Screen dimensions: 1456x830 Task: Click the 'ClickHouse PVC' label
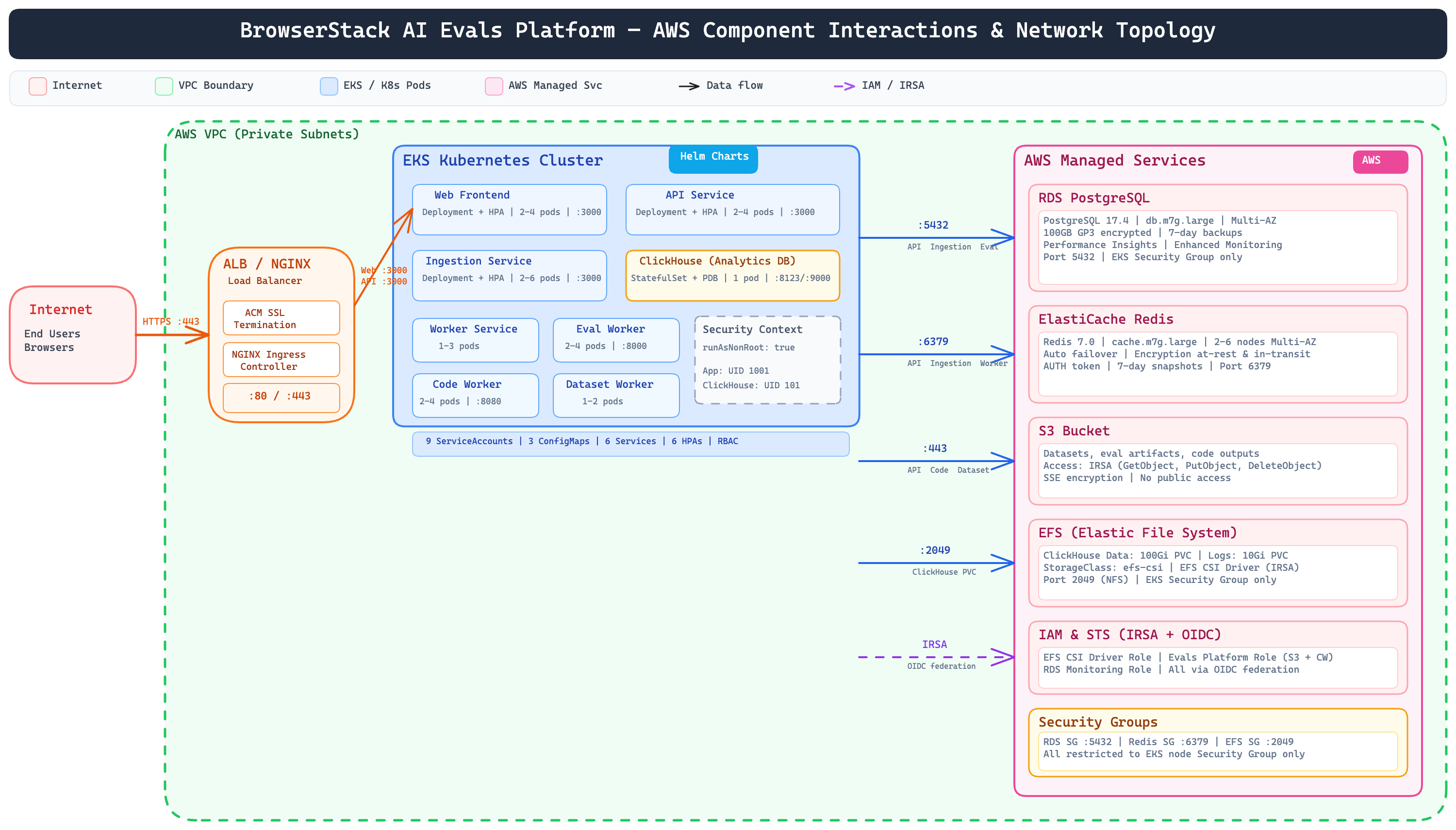point(943,572)
